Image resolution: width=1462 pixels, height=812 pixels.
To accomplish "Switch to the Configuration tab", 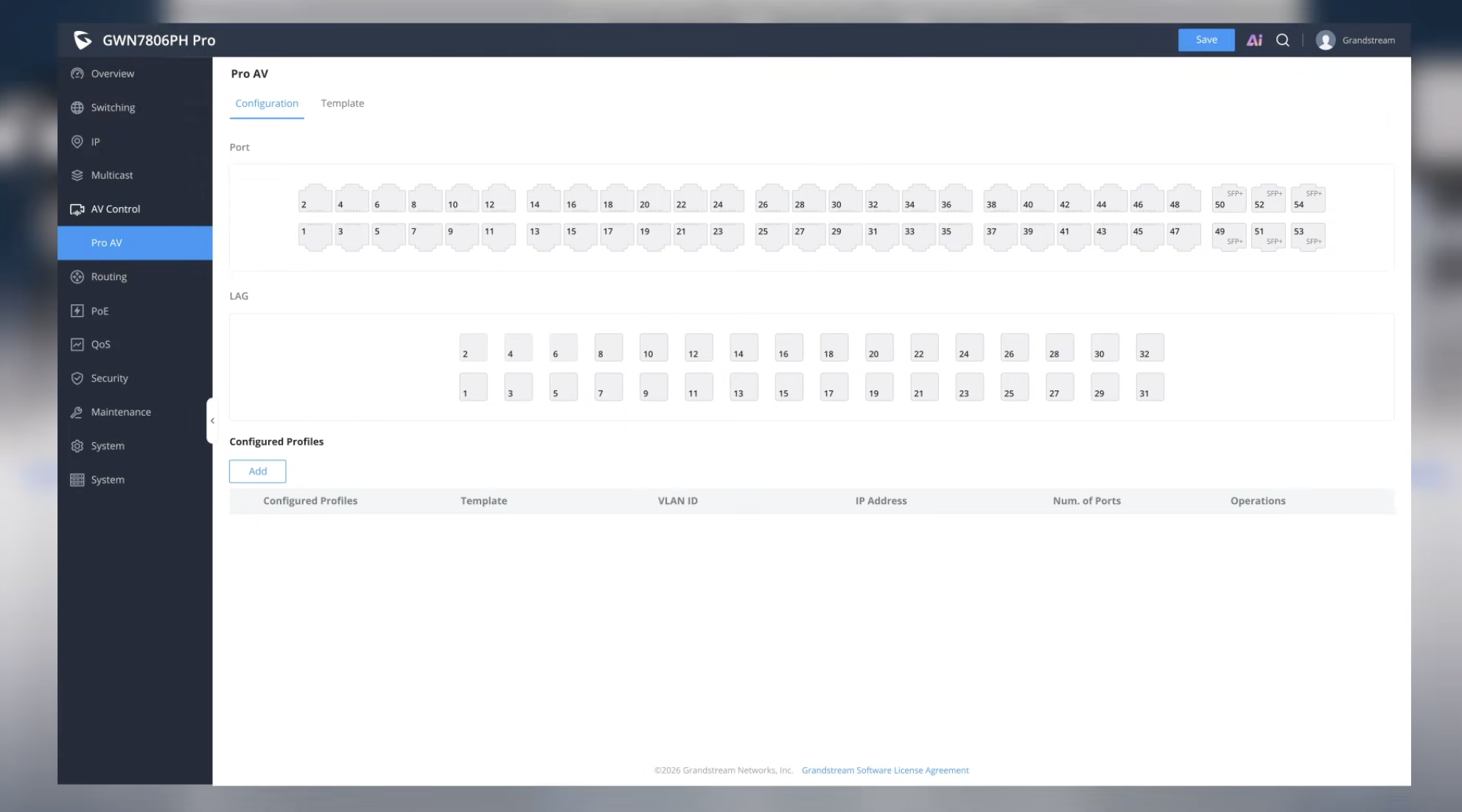I will [x=267, y=103].
